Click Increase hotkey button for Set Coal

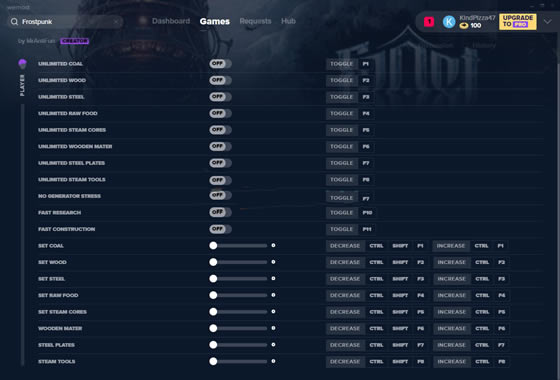[451, 246]
